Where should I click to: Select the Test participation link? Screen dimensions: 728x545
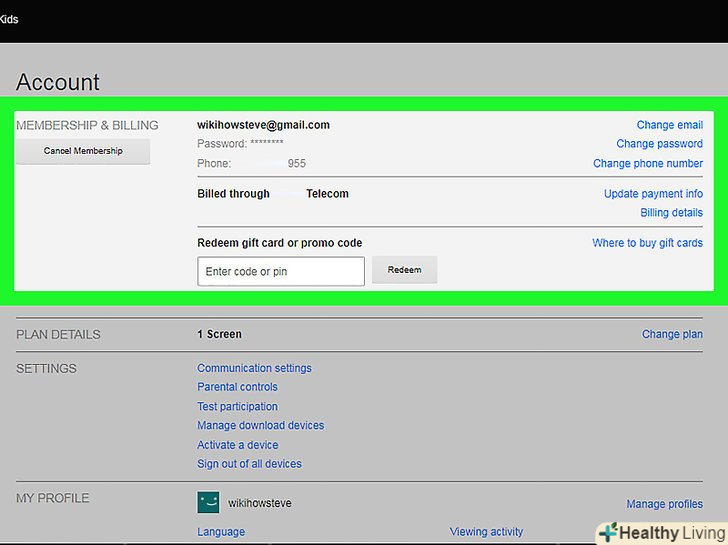click(237, 407)
